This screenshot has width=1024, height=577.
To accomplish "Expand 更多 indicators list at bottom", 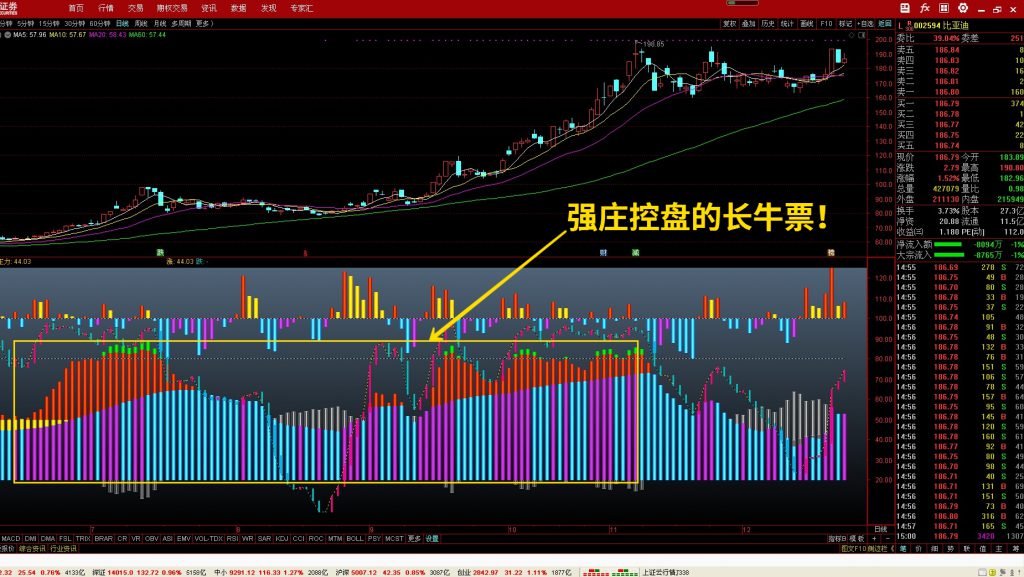I will 414,538.
